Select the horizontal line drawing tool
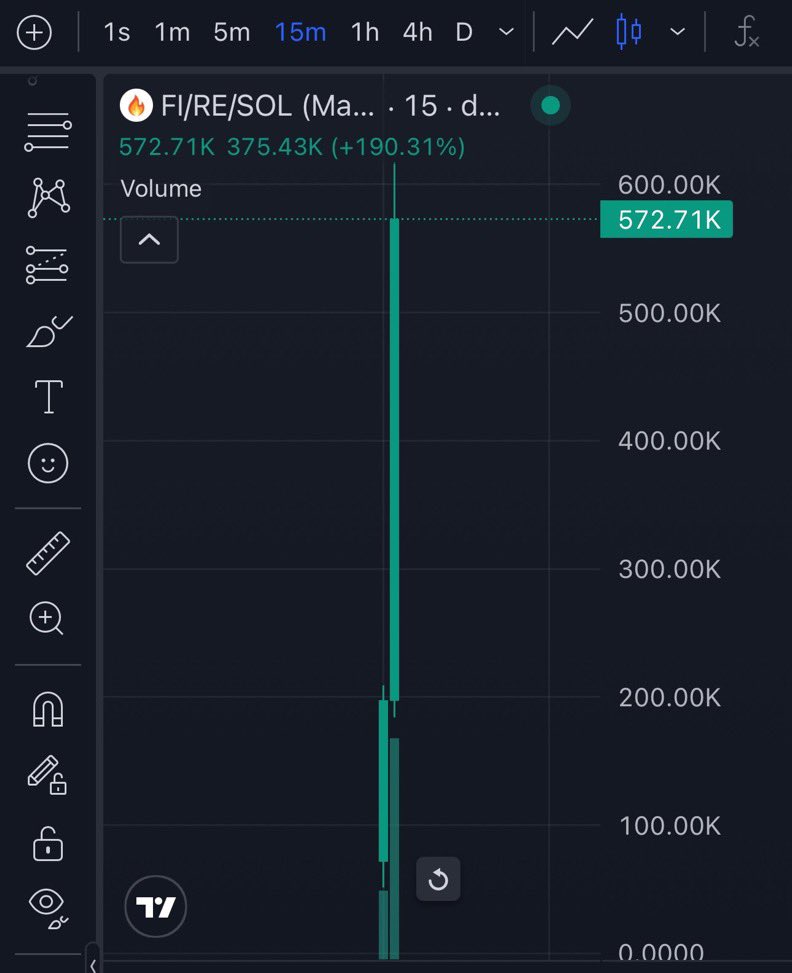The image size is (792, 973). point(48,132)
